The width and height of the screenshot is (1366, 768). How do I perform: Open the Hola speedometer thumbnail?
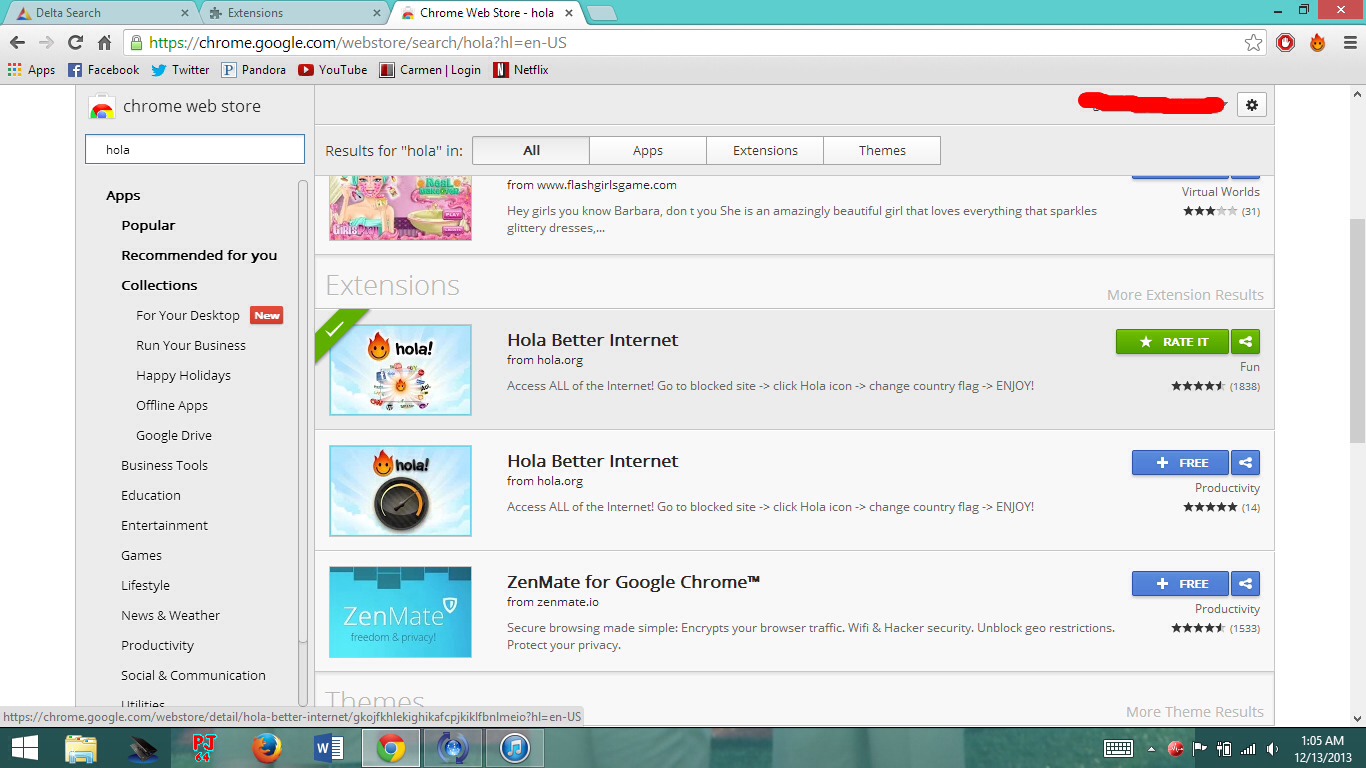[x=400, y=490]
